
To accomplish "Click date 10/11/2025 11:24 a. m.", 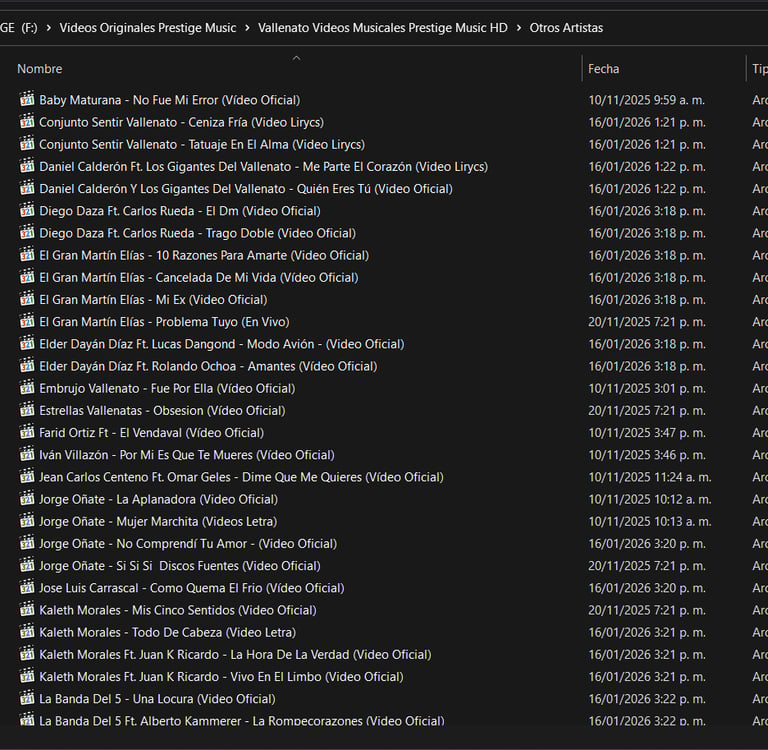I will tap(650, 477).
